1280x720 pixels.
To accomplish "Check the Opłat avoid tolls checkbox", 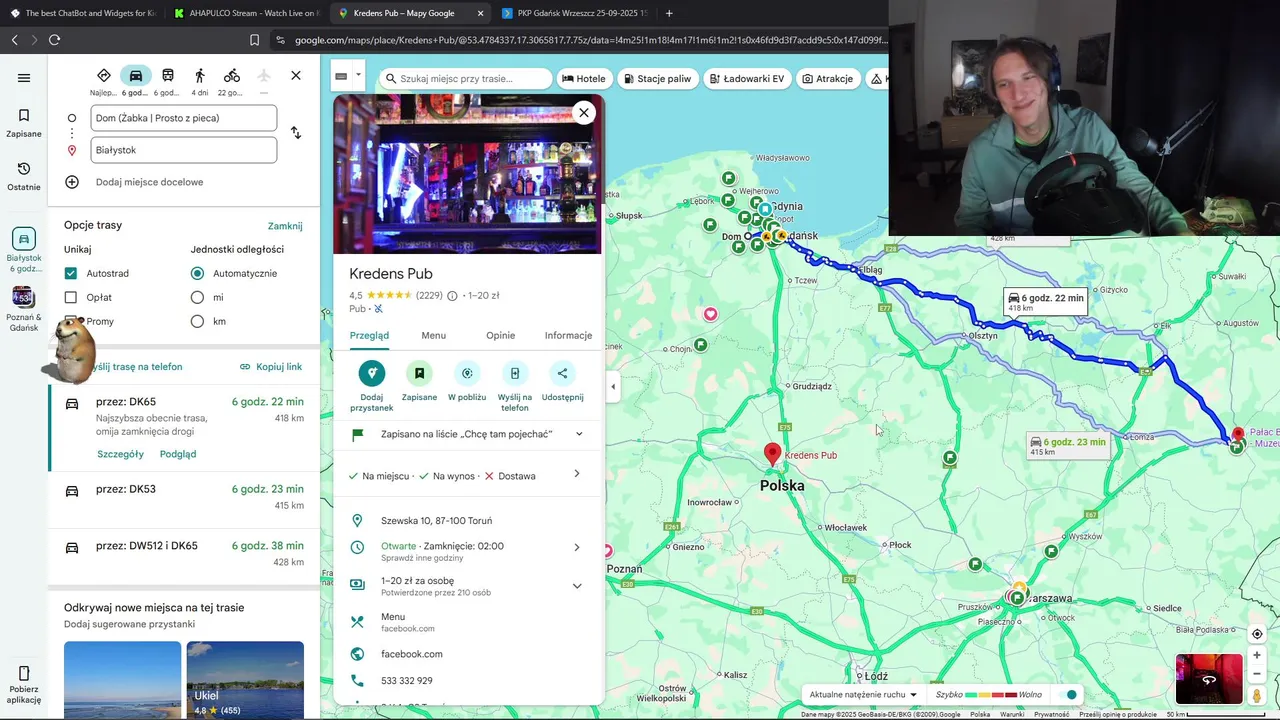I will (x=70, y=297).
